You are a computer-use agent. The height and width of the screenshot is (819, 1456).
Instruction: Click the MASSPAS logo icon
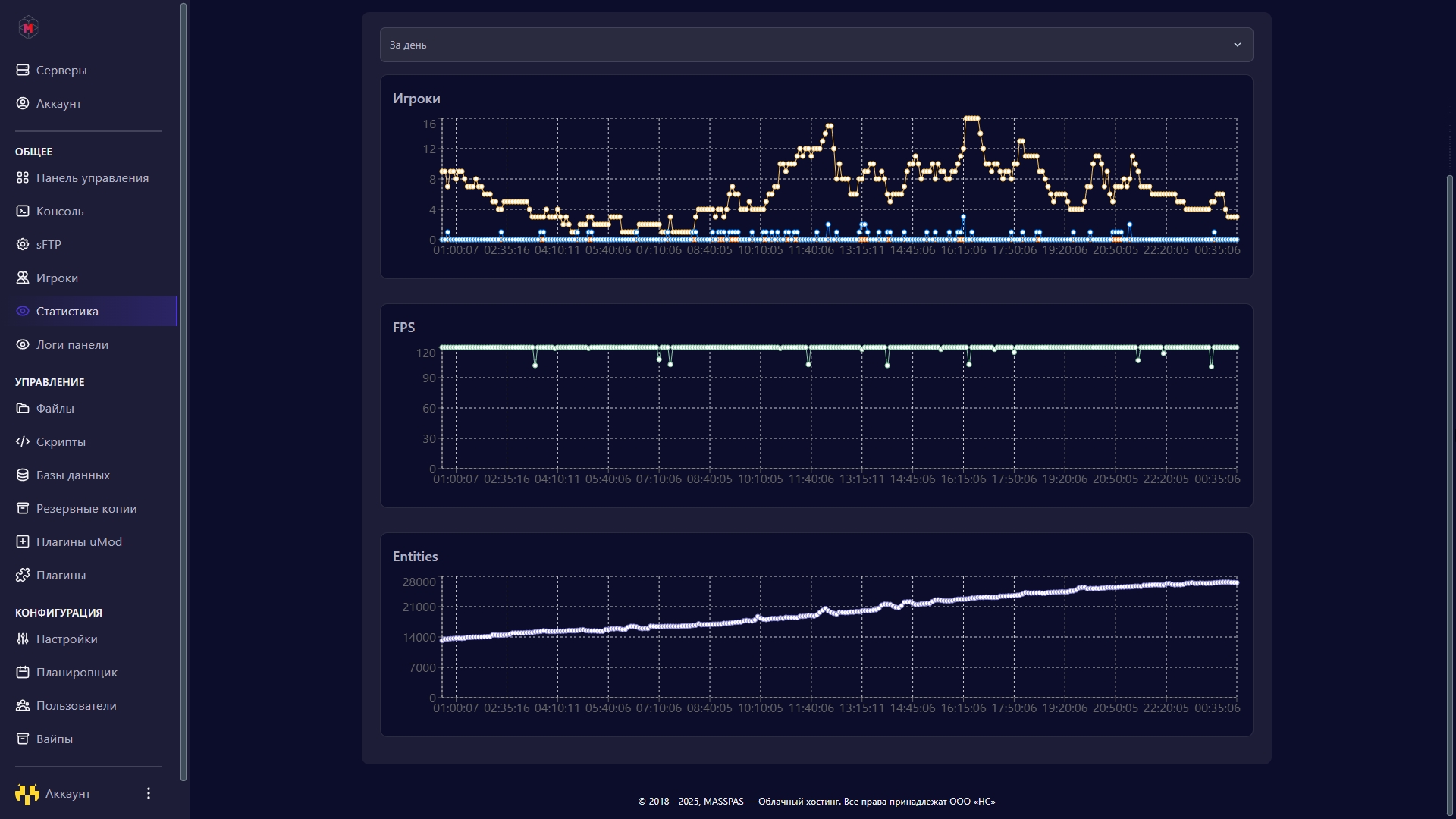(28, 28)
